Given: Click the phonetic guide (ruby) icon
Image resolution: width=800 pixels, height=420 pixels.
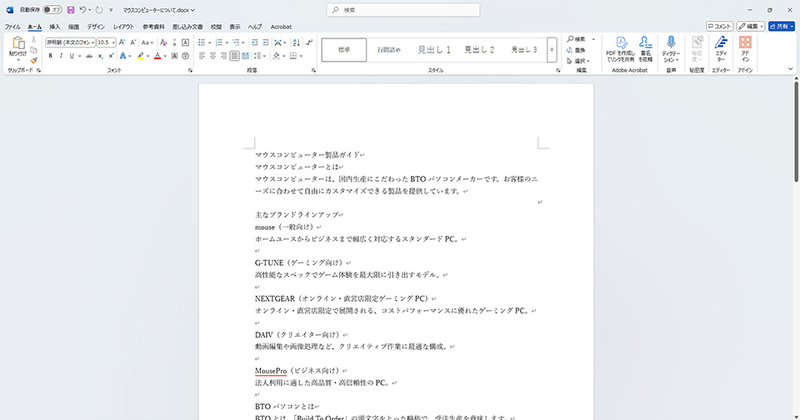Looking at the screenshot, I should click(x=174, y=42).
